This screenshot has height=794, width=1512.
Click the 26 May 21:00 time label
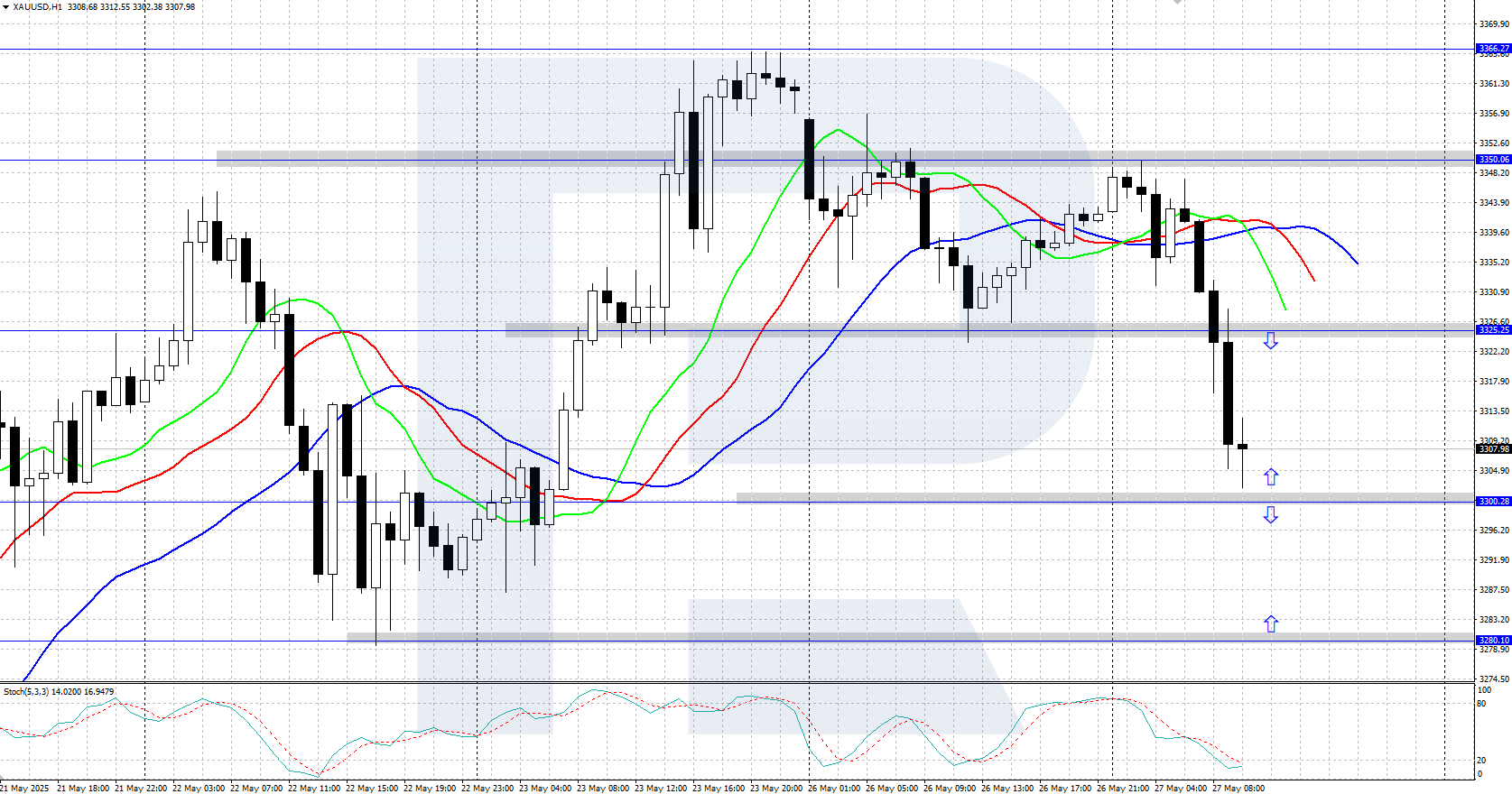[x=1123, y=789]
